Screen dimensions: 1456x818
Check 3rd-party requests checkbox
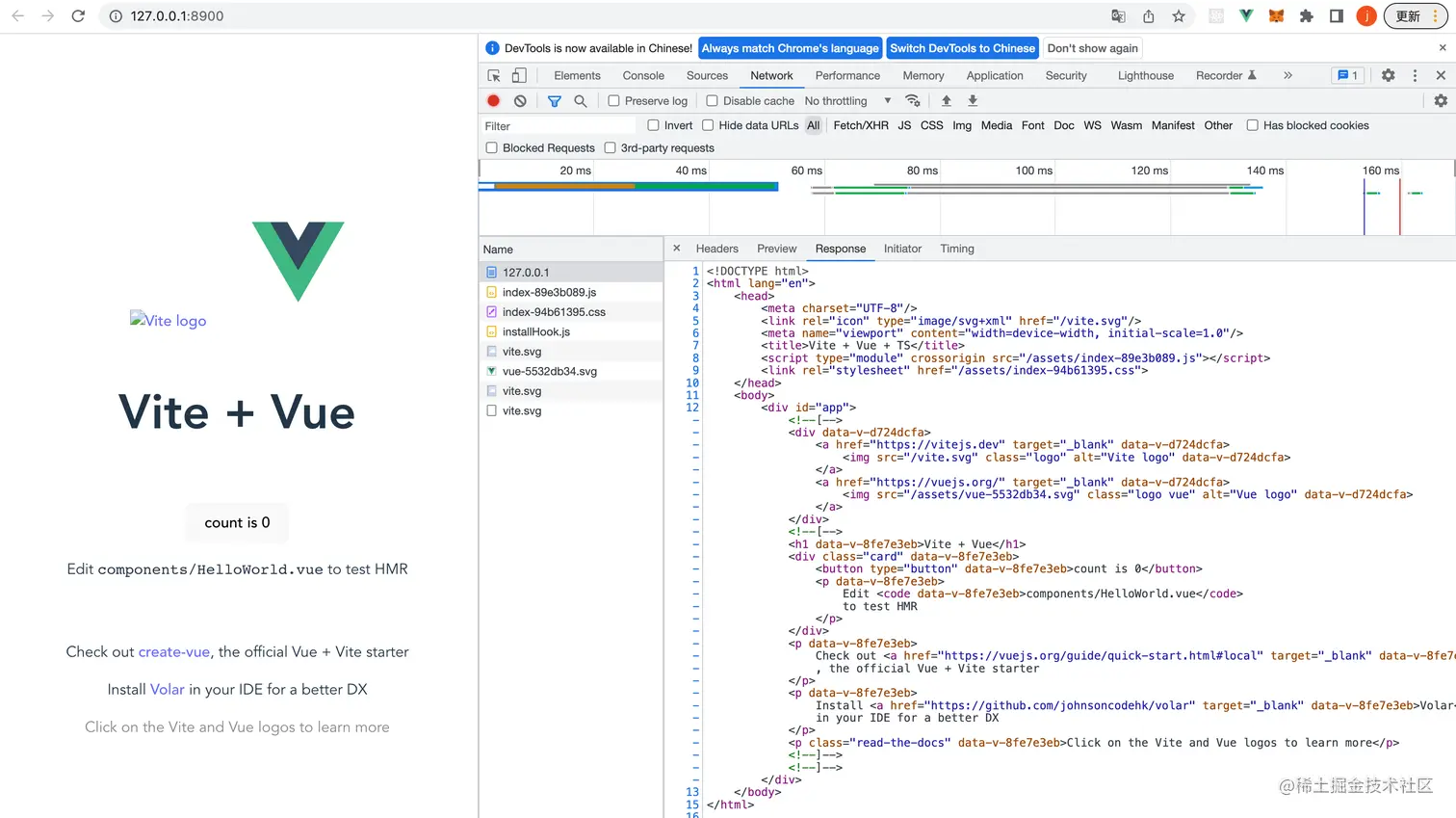tap(610, 147)
